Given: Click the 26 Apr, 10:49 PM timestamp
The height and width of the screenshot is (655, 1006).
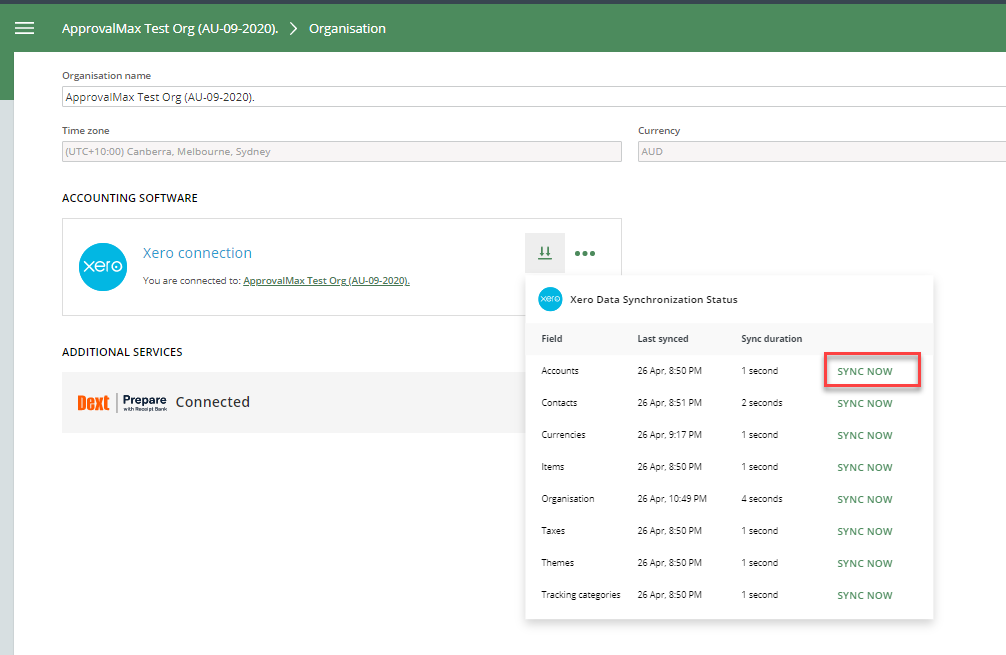Looking at the screenshot, I should click(x=672, y=499).
